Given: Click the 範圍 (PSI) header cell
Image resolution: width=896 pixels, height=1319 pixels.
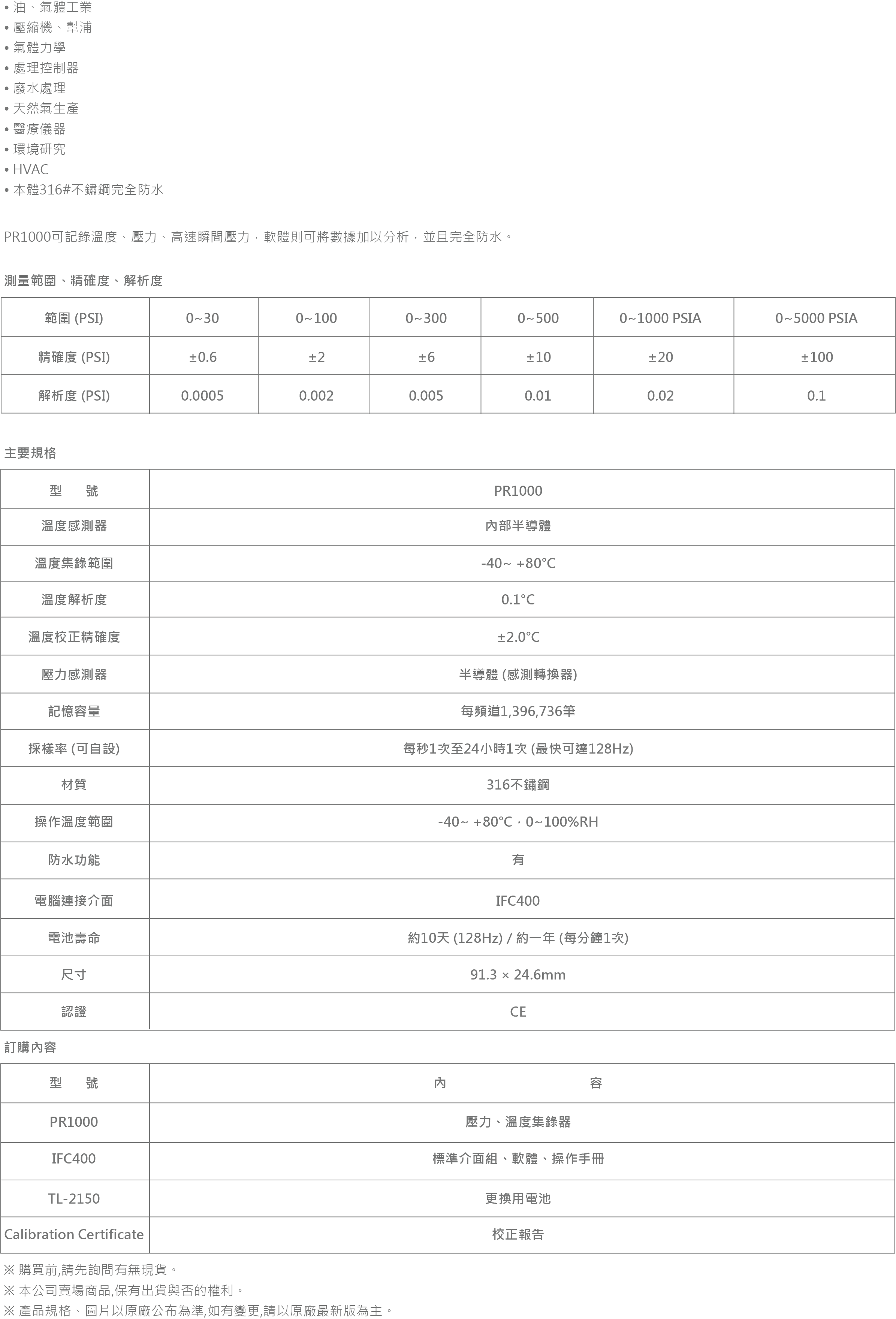Looking at the screenshot, I should (74, 318).
